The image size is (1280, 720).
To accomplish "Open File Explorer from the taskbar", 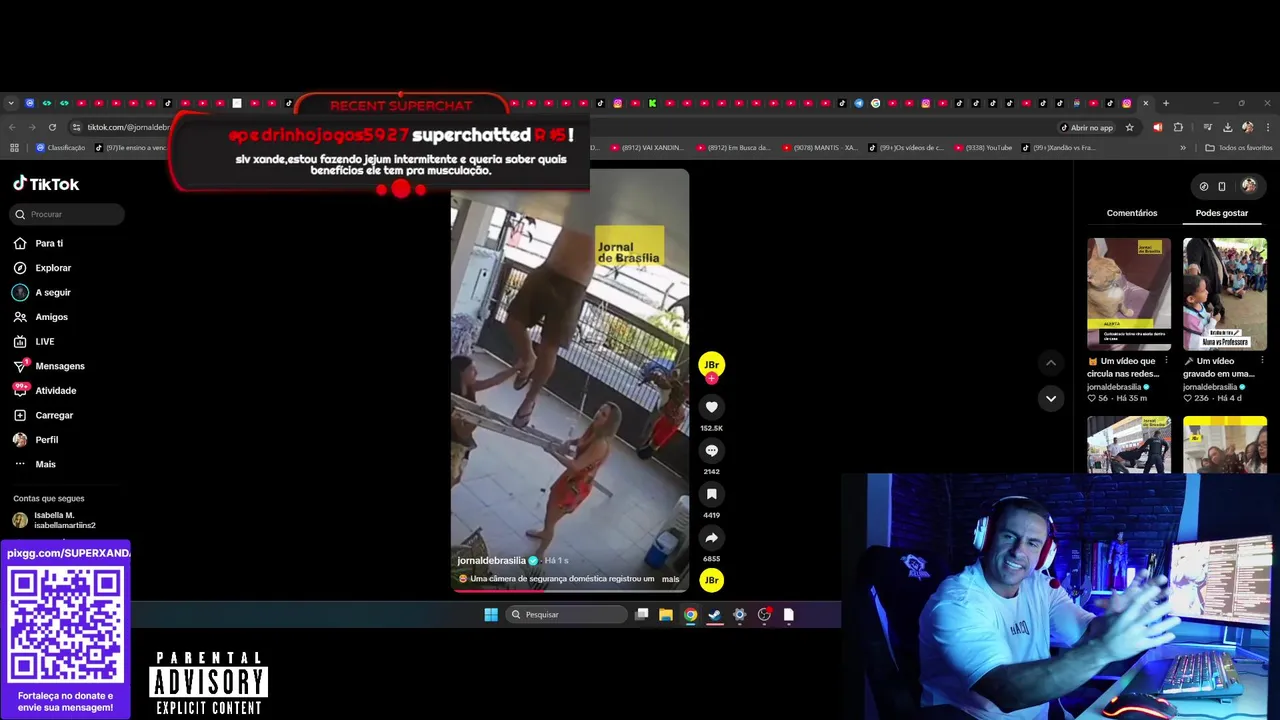I will pos(666,614).
